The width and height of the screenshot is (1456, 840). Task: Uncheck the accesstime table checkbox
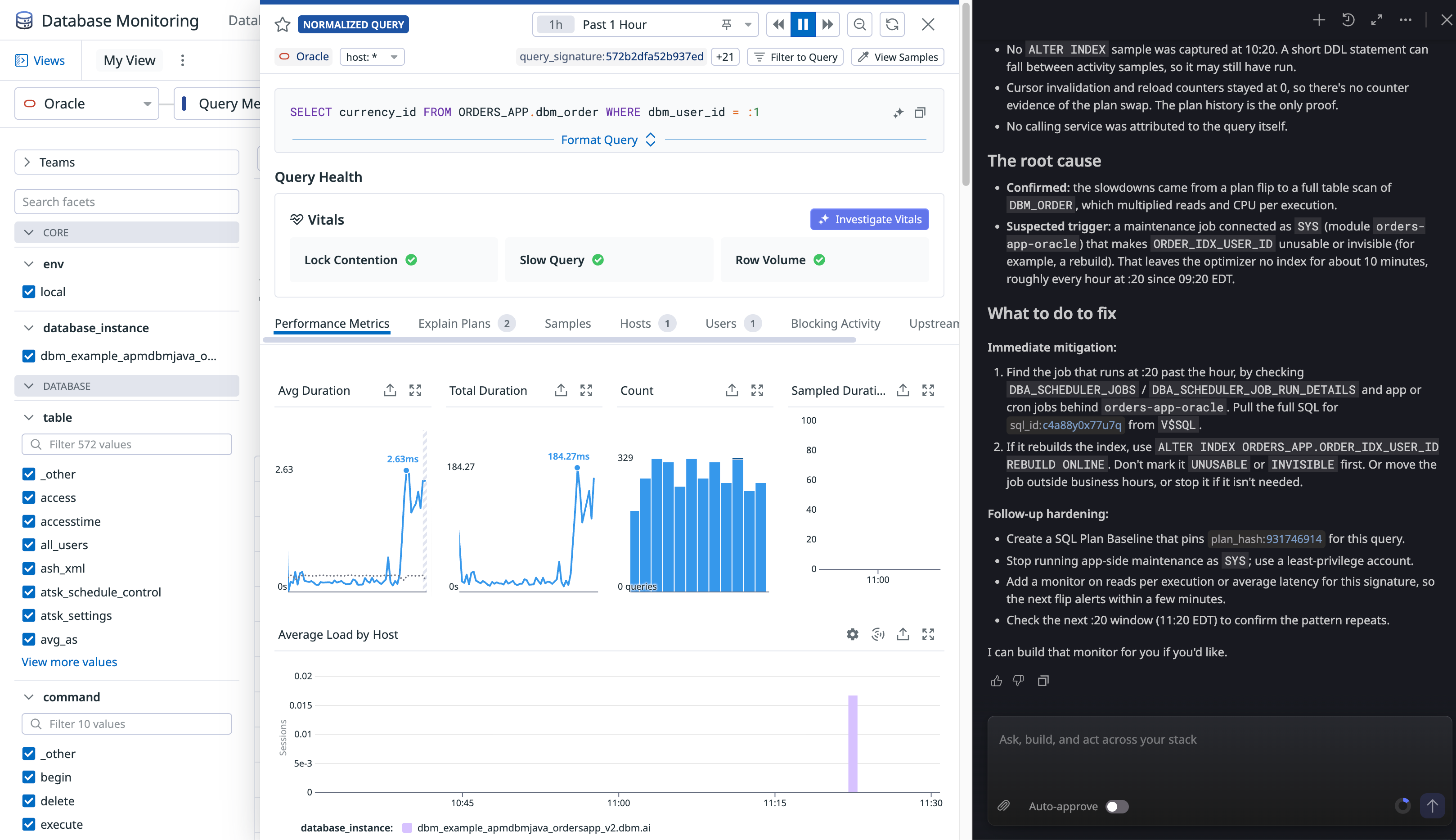(x=29, y=522)
